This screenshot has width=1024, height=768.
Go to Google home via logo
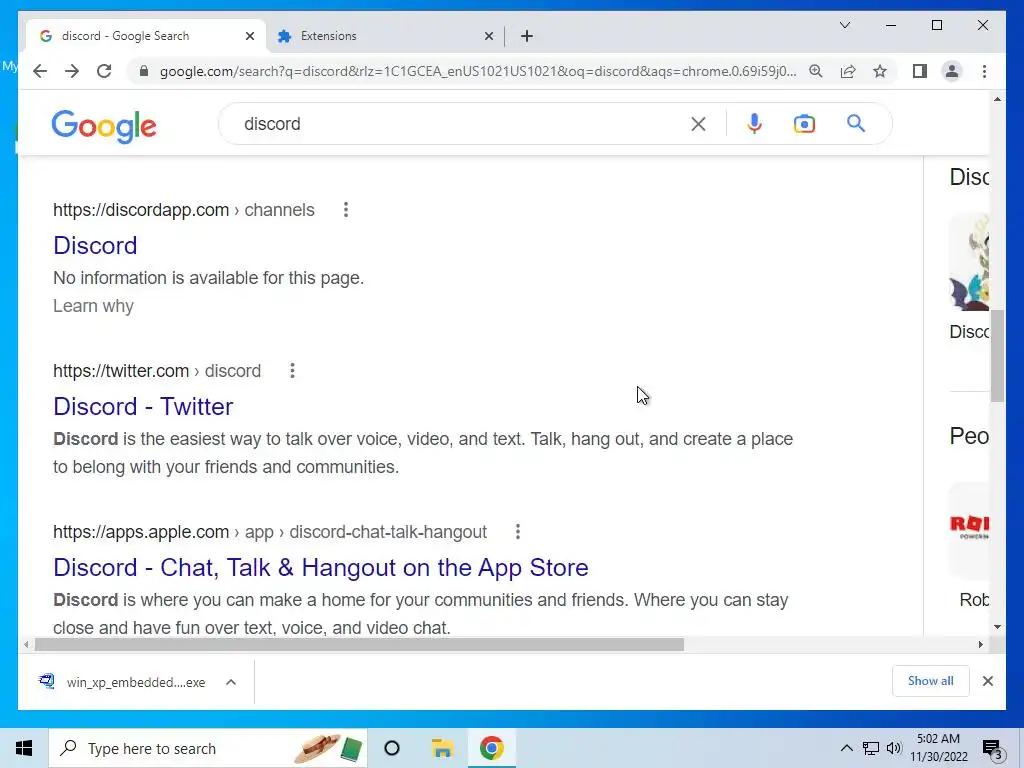pyautogui.click(x=104, y=126)
